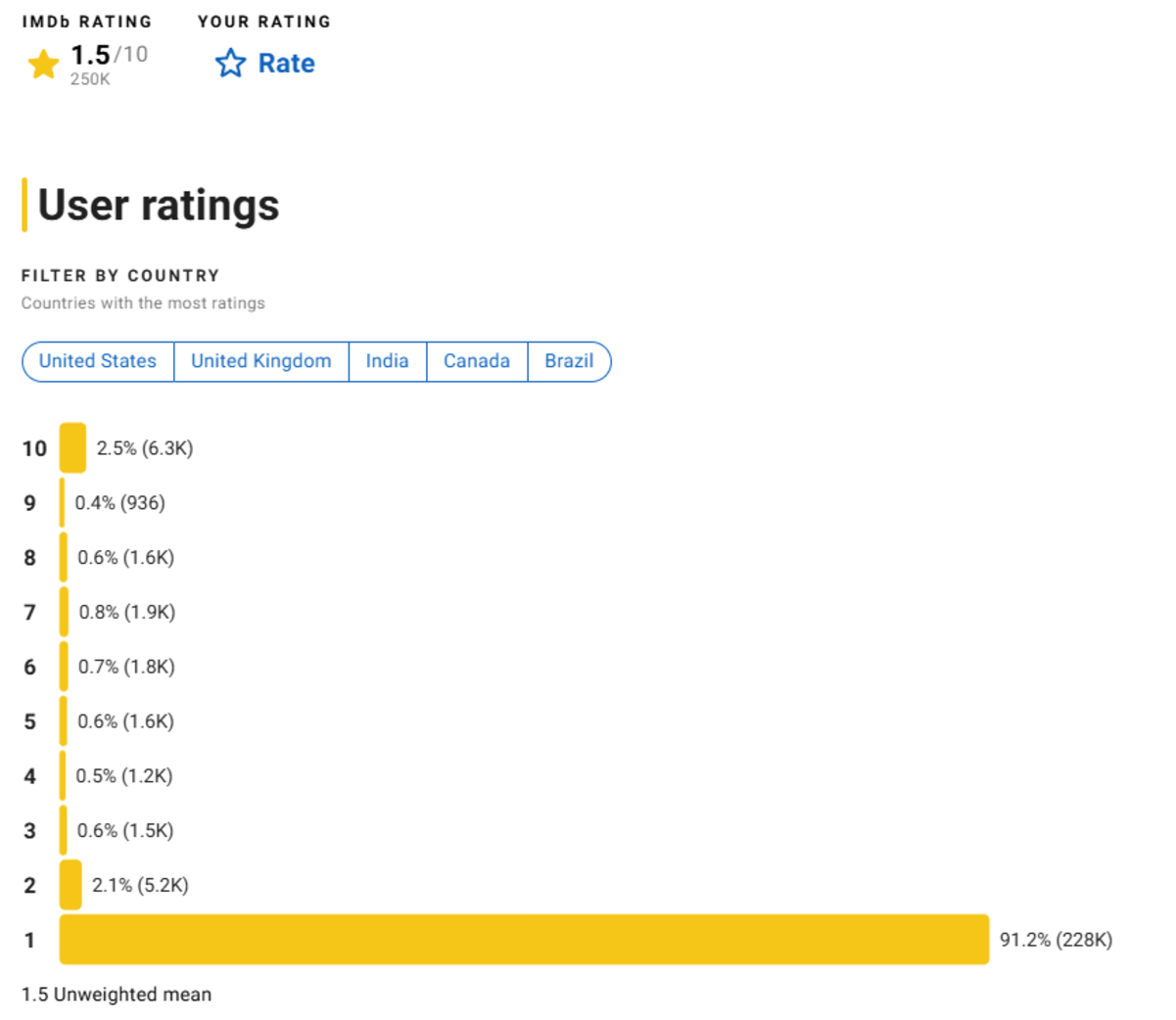Click the blue Rate link
The image size is (1176, 1020).
point(286,64)
